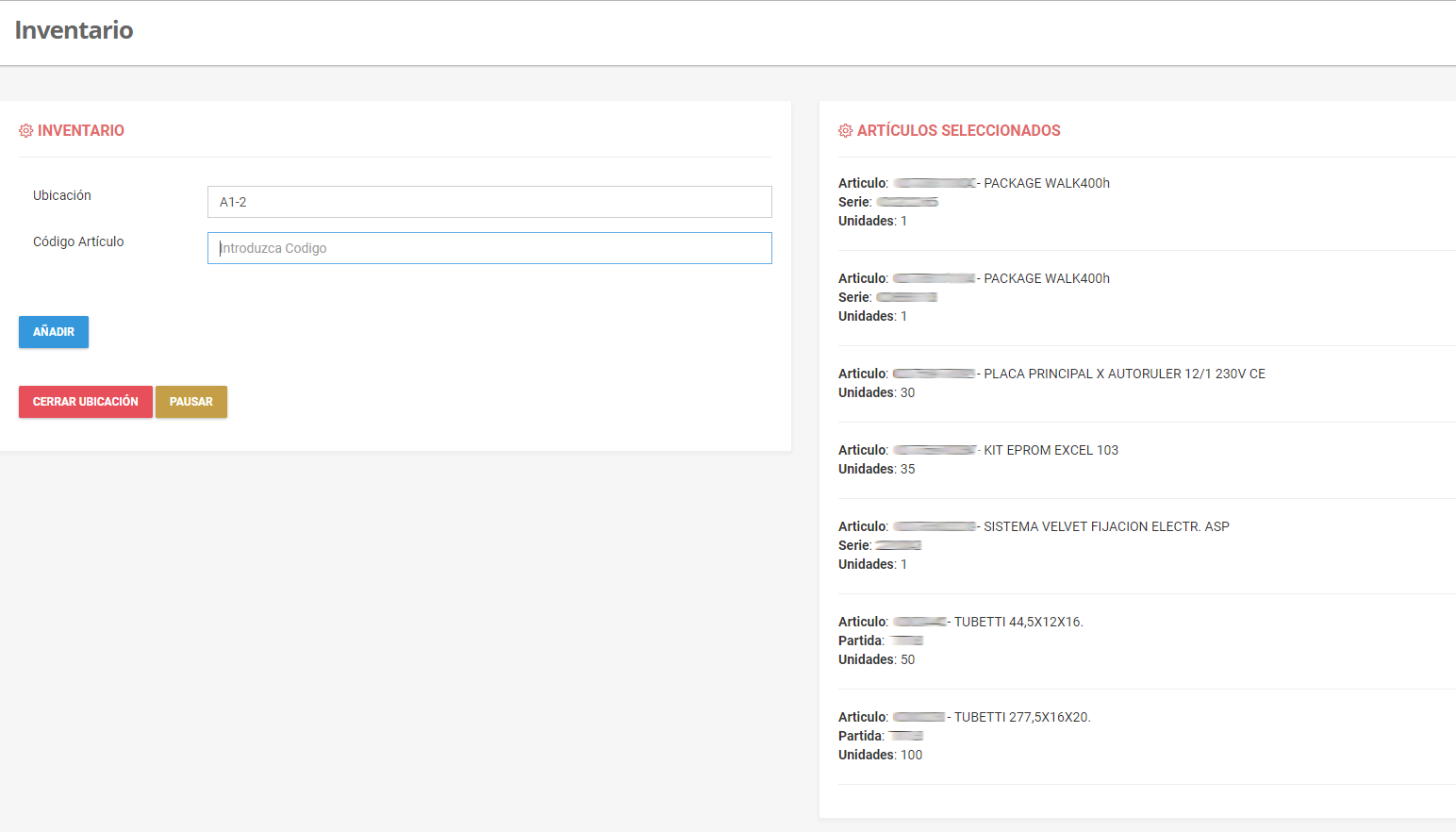Click the Unidades: 100 quantity line
The height and width of the screenshot is (832, 1456).
click(880, 756)
